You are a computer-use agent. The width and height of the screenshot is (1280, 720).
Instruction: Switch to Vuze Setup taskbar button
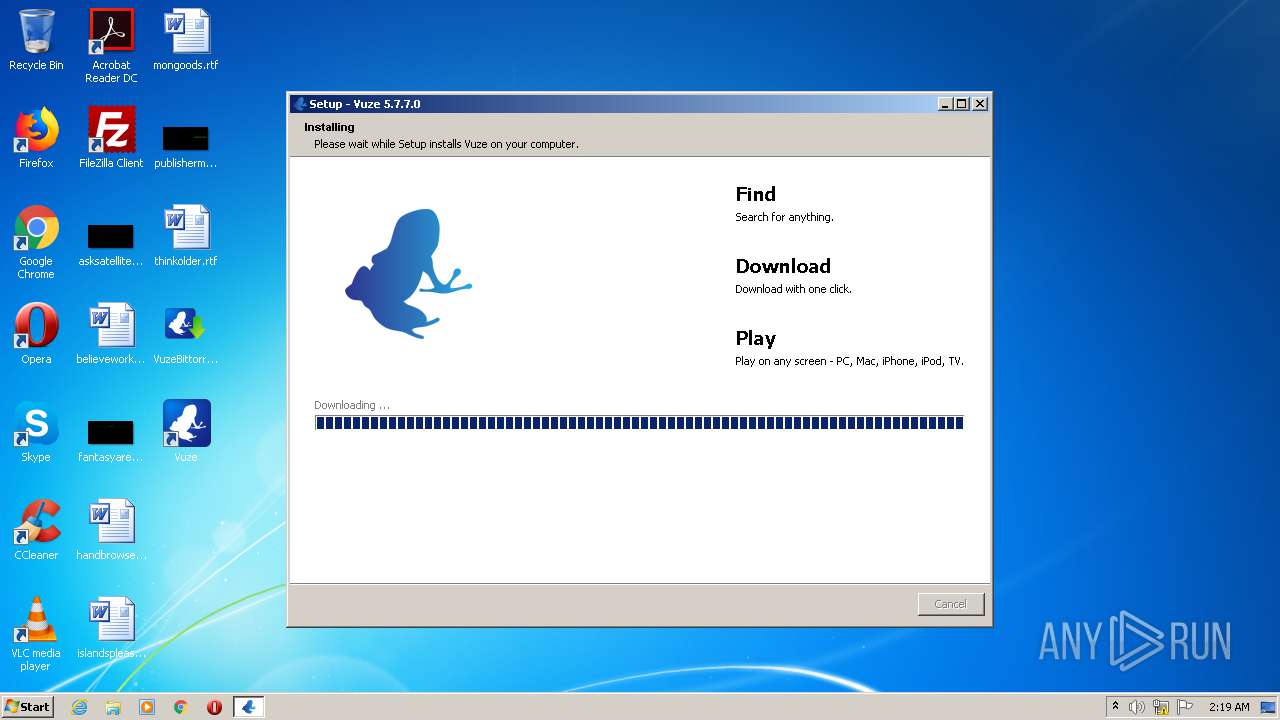click(249, 707)
